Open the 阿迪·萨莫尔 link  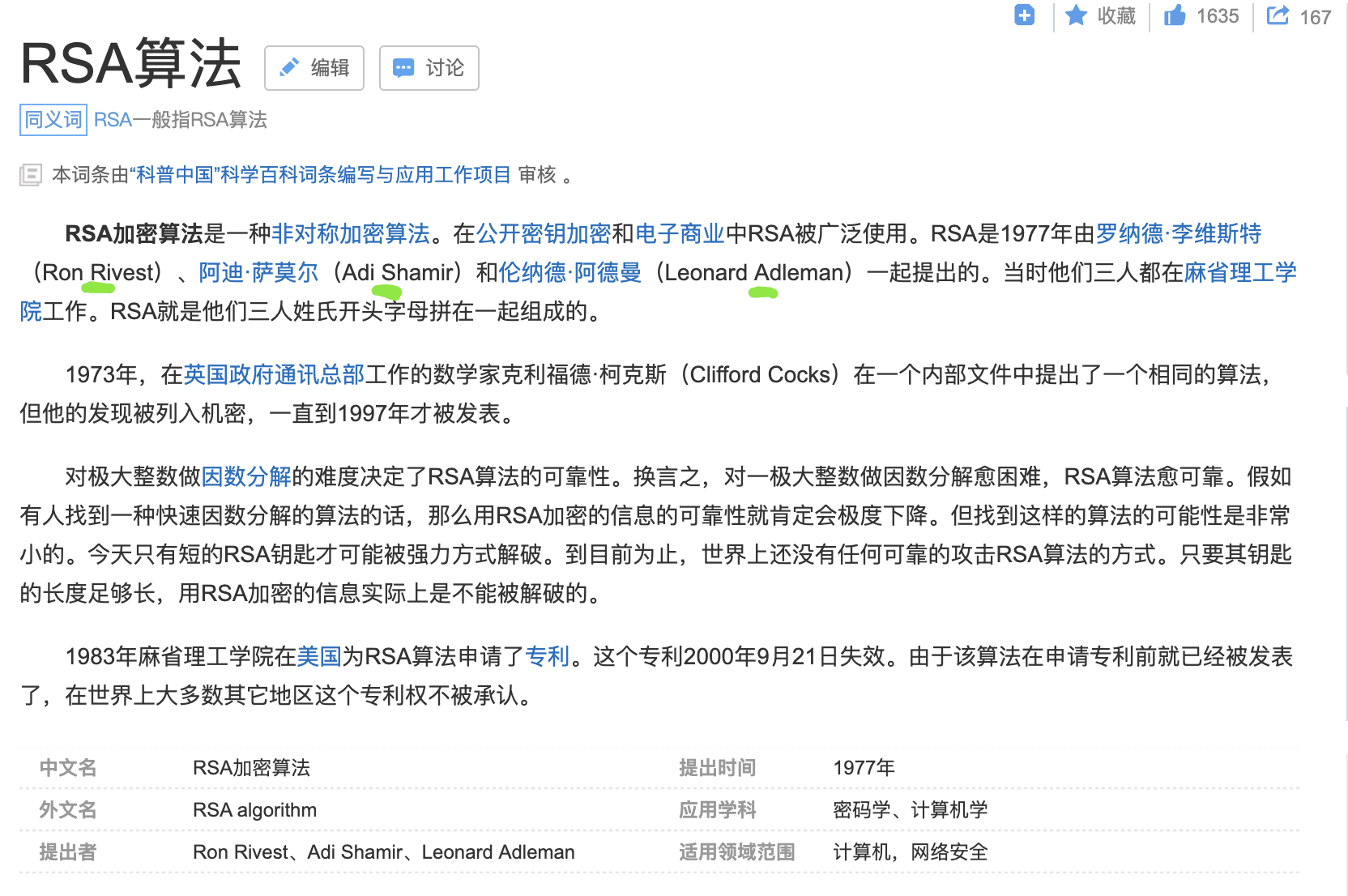(258, 272)
